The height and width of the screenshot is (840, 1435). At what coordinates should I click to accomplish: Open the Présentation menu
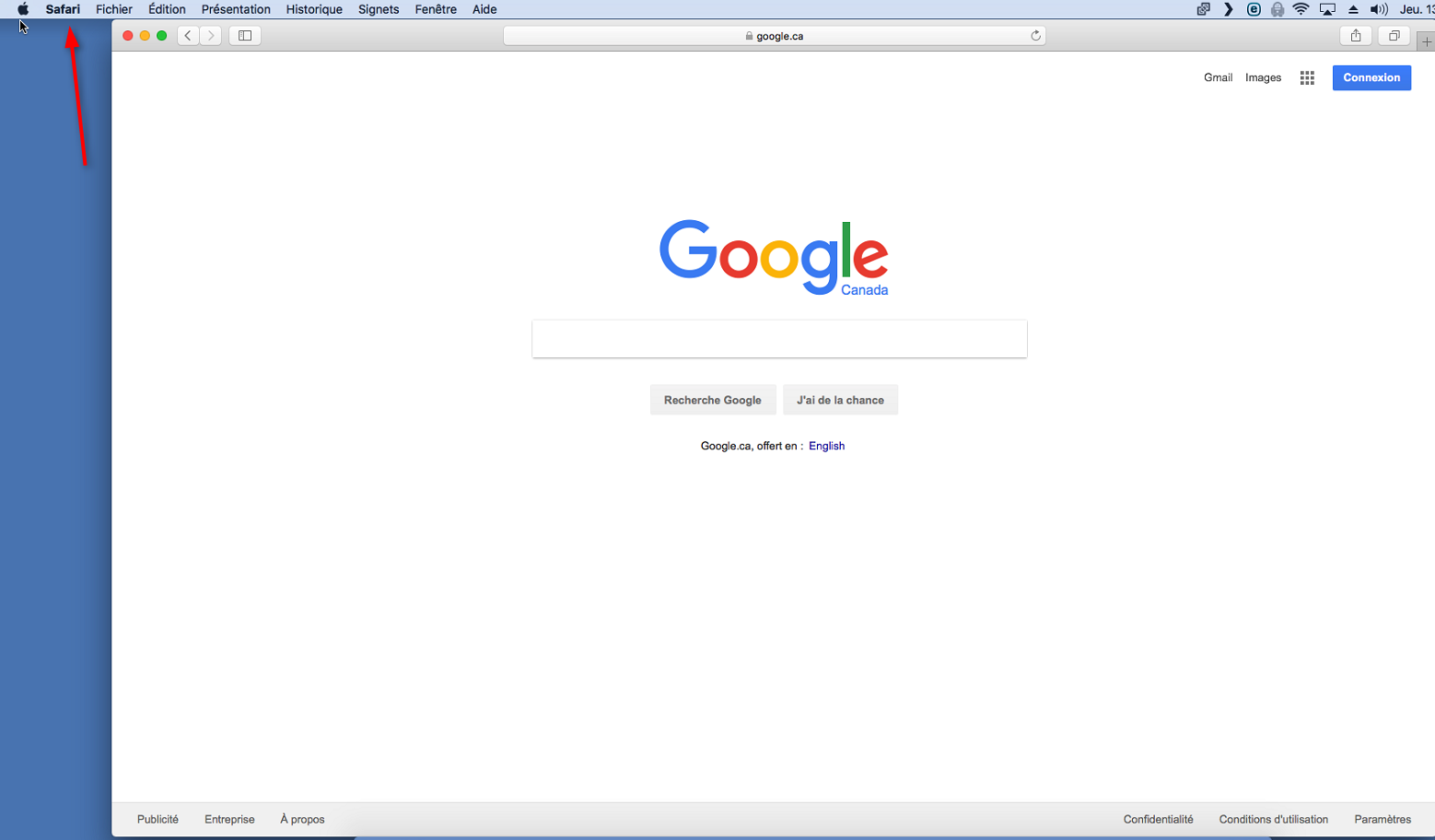236,9
